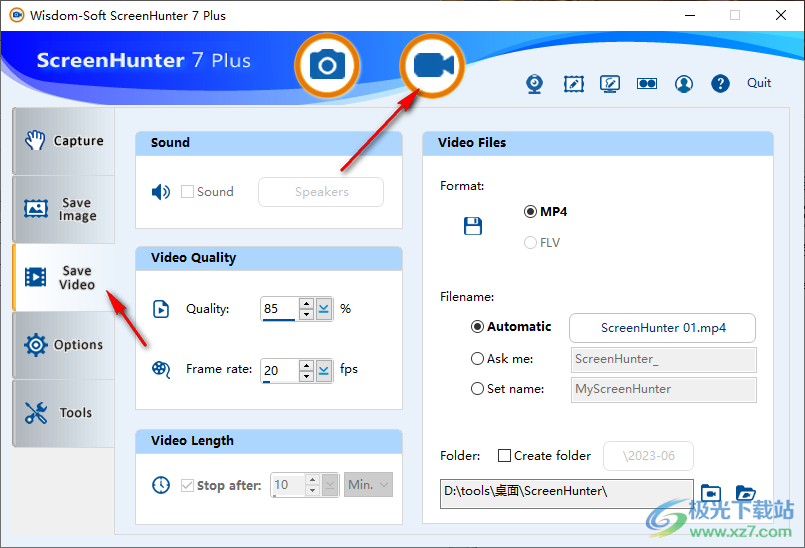Click the ScreenHunter app icon in title bar
805x548 pixels.
click(16, 15)
